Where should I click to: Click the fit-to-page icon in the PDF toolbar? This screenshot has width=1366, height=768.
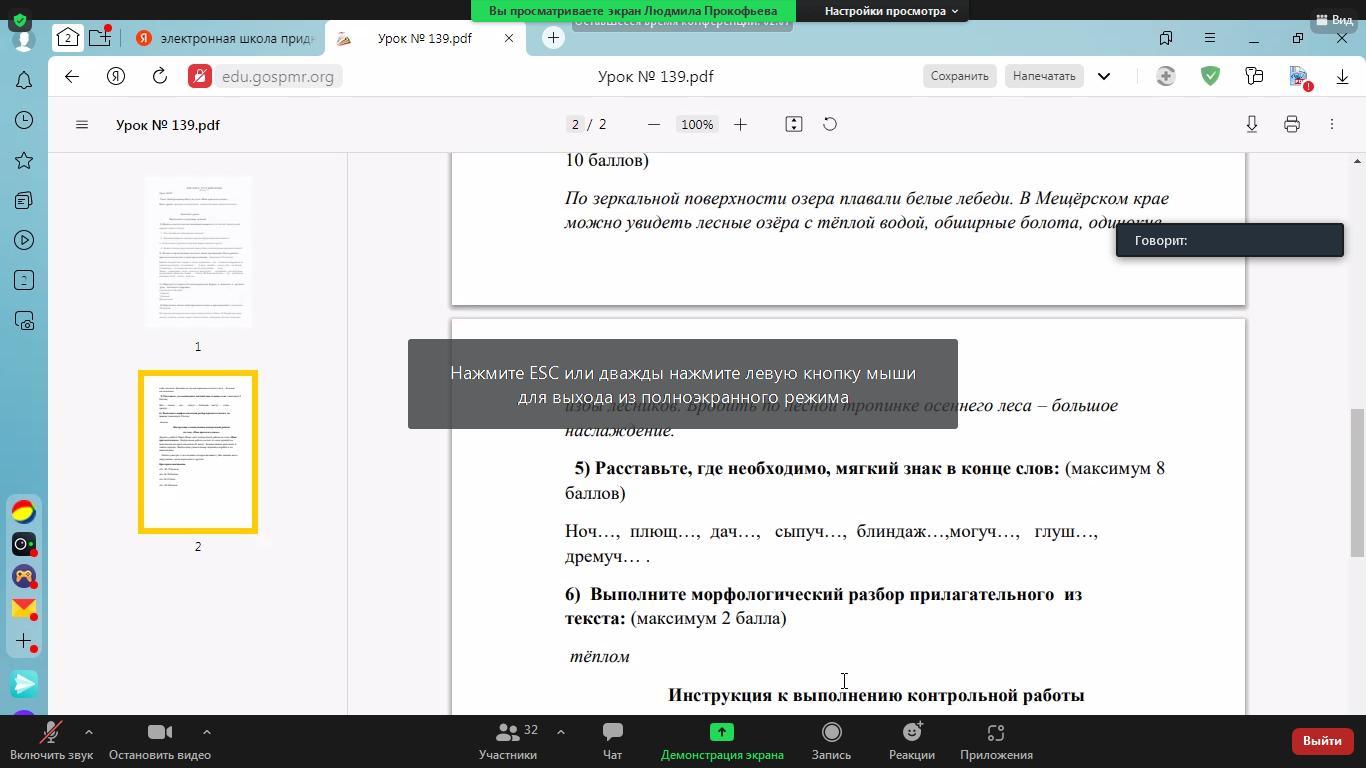(794, 124)
